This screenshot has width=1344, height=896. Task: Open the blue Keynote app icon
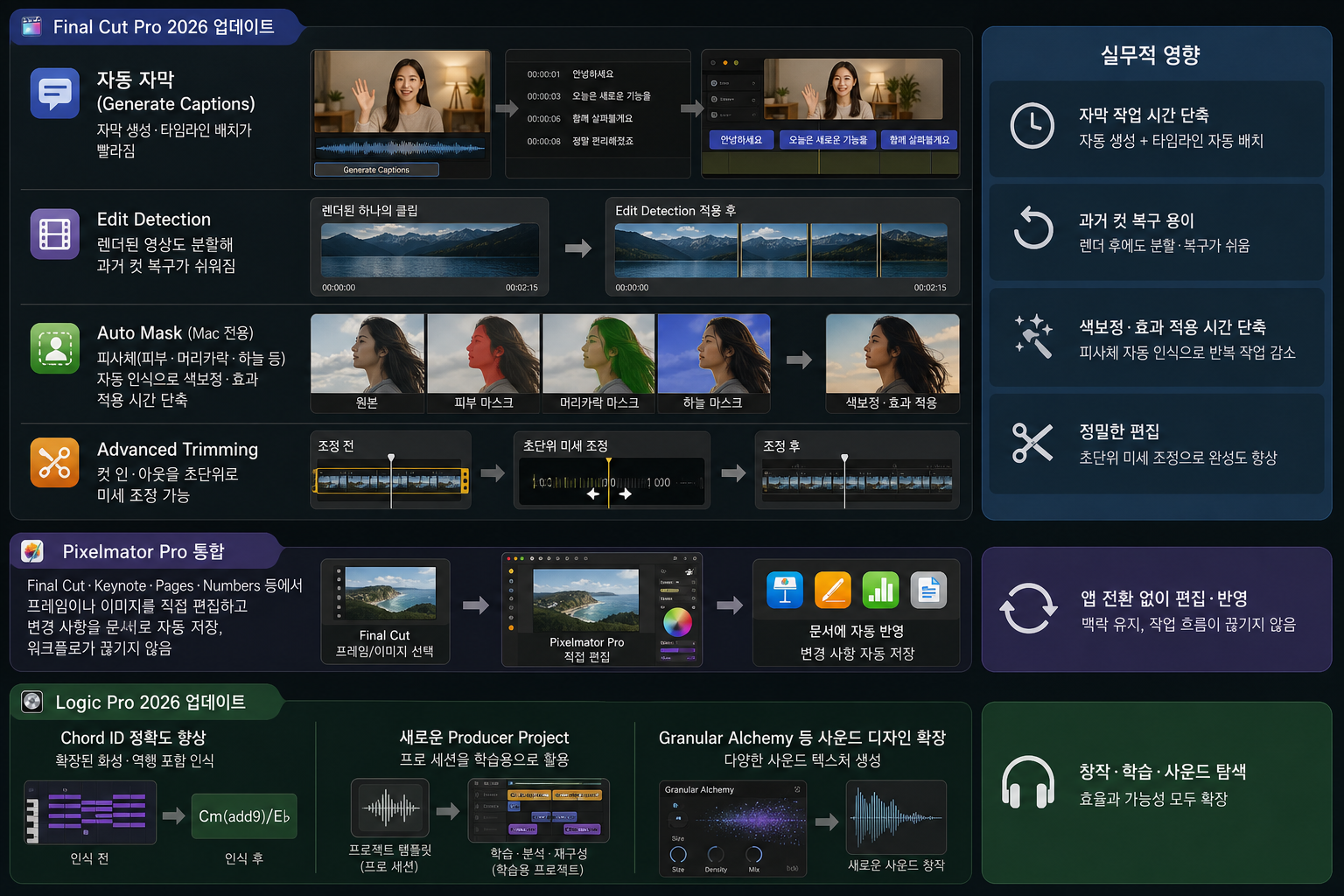tap(785, 590)
